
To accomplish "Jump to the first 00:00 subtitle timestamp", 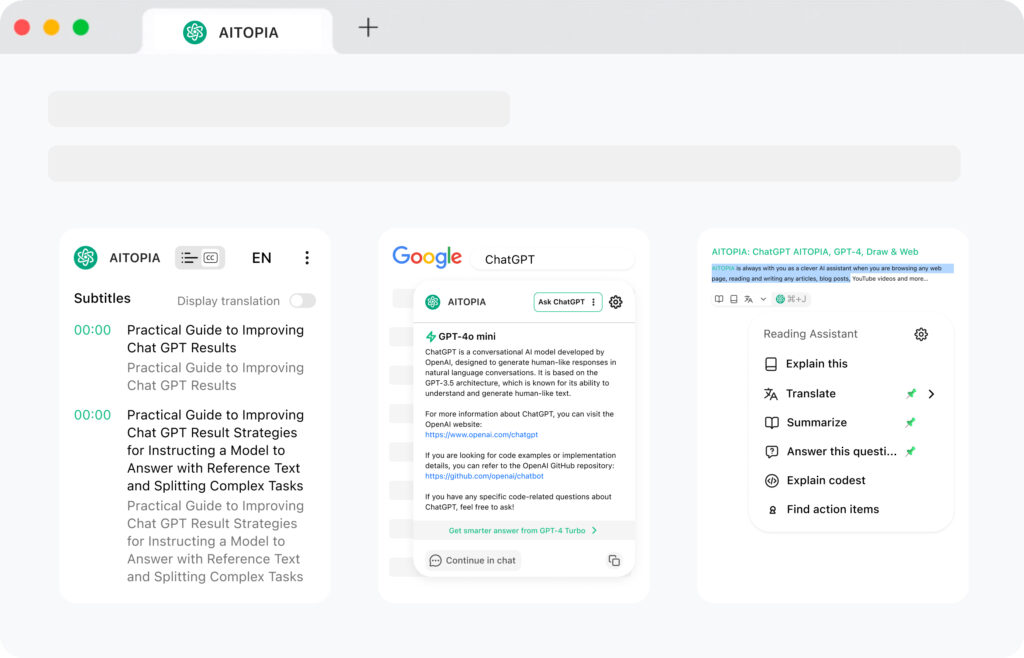I will 92,330.
